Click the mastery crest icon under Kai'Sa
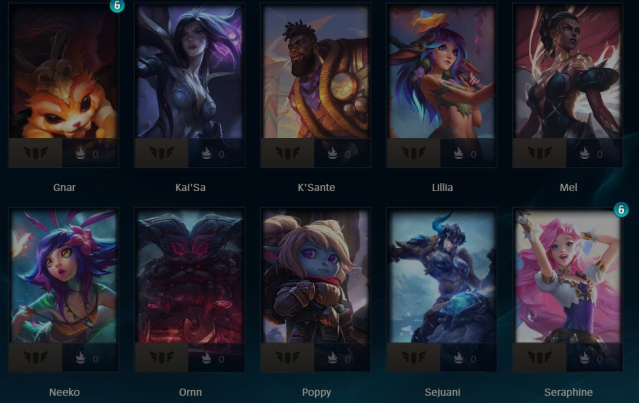The image size is (639, 403). 161,153
